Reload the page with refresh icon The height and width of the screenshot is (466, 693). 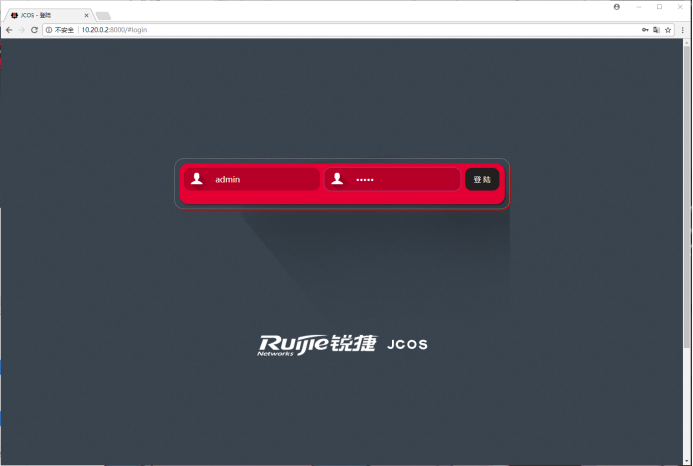coord(34,30)
